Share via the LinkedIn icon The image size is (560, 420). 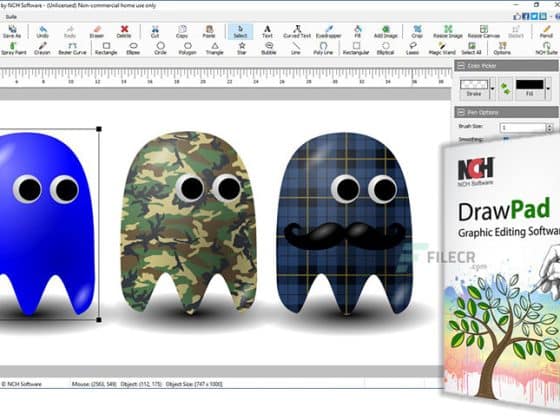[x=543, y=16]
